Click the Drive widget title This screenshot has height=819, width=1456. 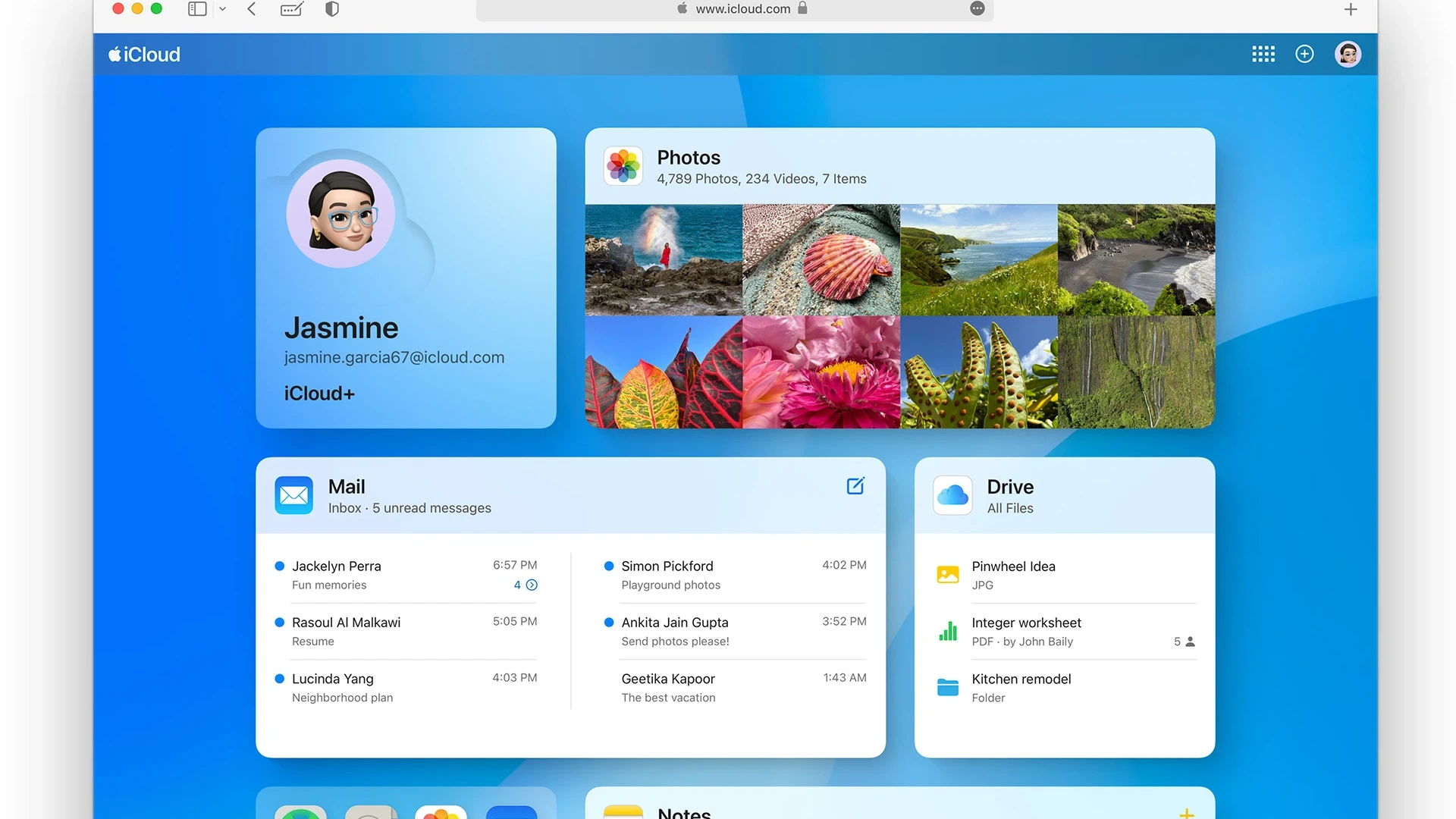point(1010,486)
